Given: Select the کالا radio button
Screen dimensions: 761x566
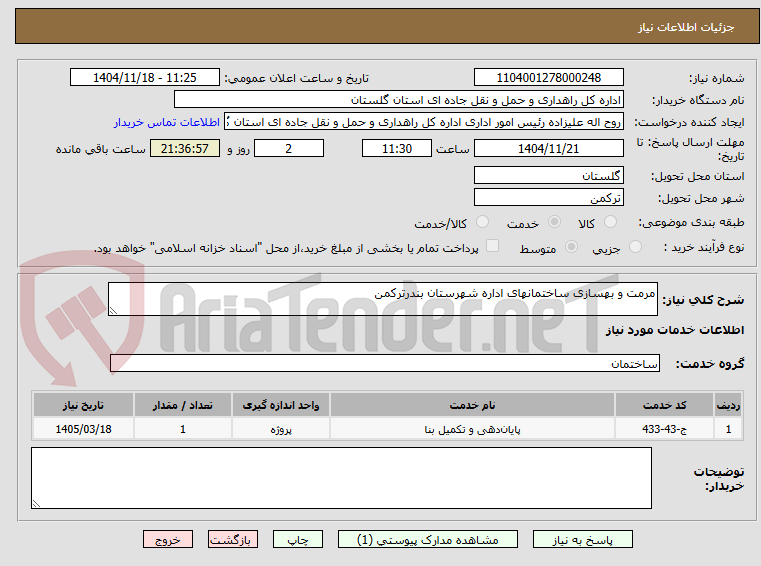Looking at the screenshot, I should pos(610,222).
